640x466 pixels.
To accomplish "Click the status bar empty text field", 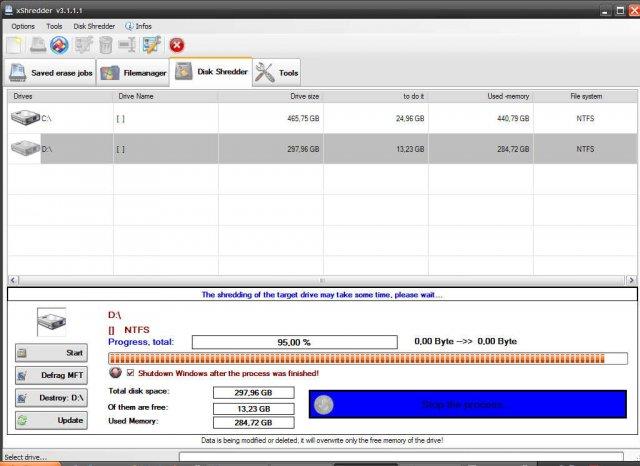I will [x=401, y=456].
